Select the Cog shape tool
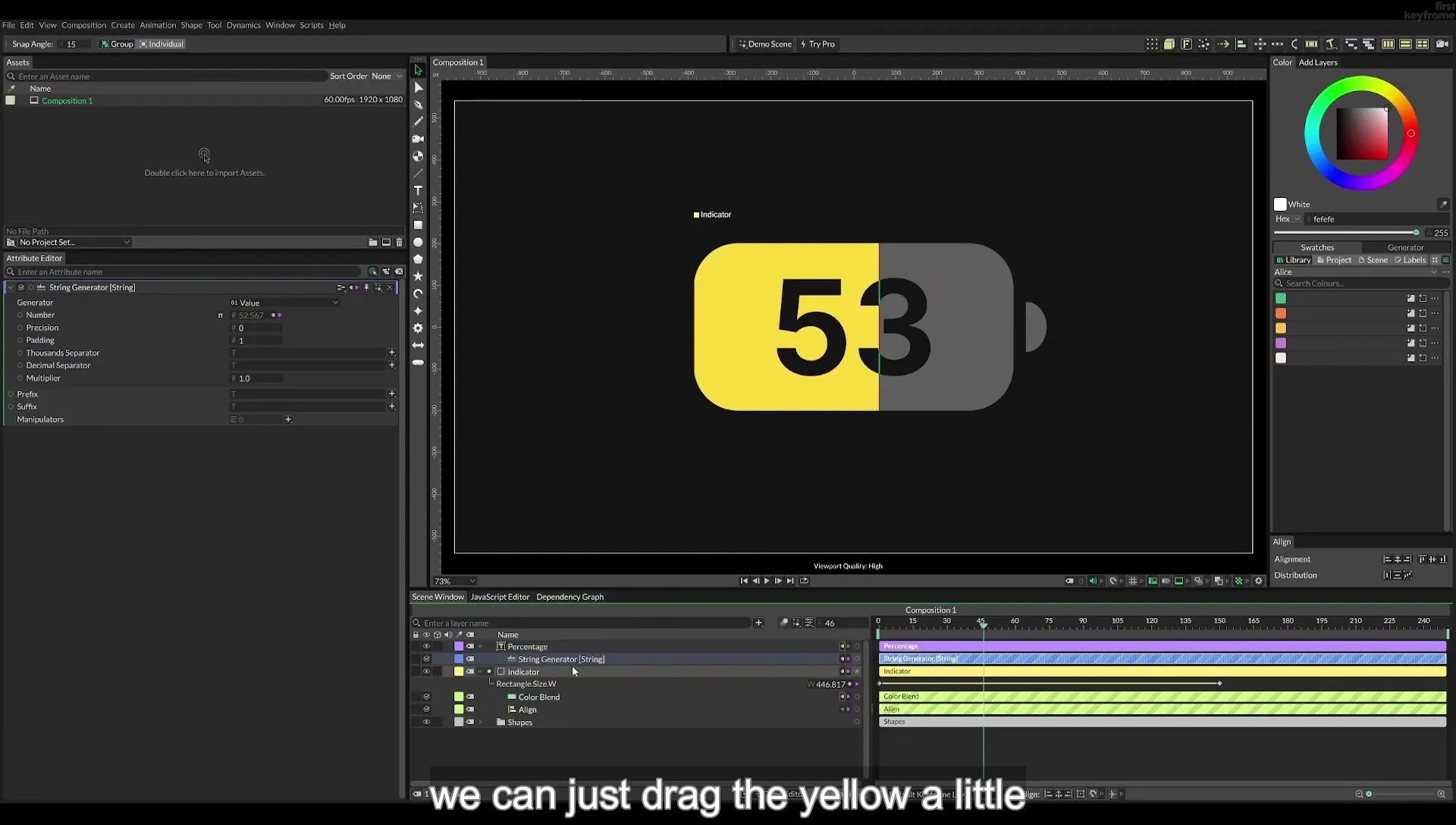The image size is (1456, 825). (x=418, y=328)
